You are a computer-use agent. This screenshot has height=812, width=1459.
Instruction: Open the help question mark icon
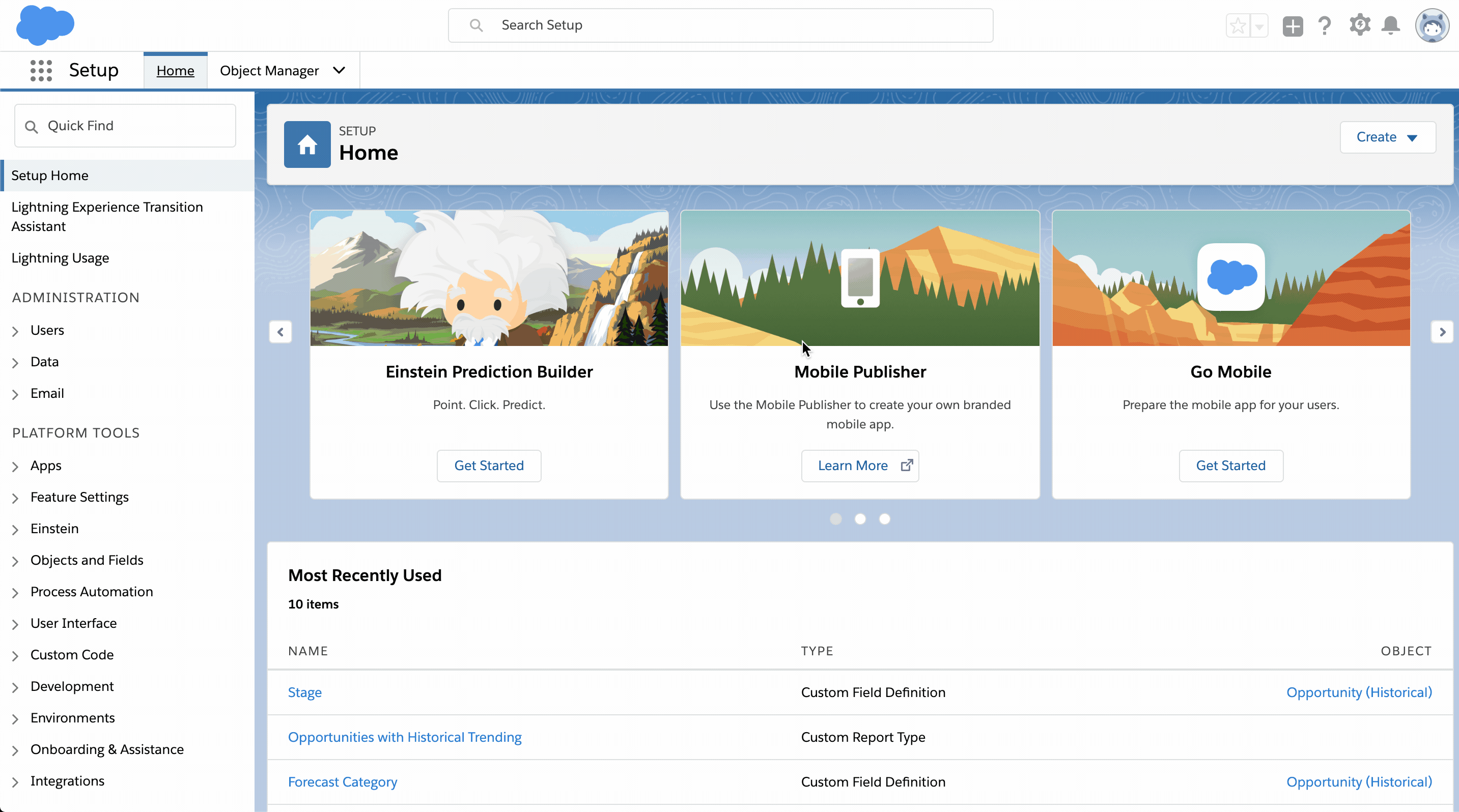click(x=1324, y=26)
